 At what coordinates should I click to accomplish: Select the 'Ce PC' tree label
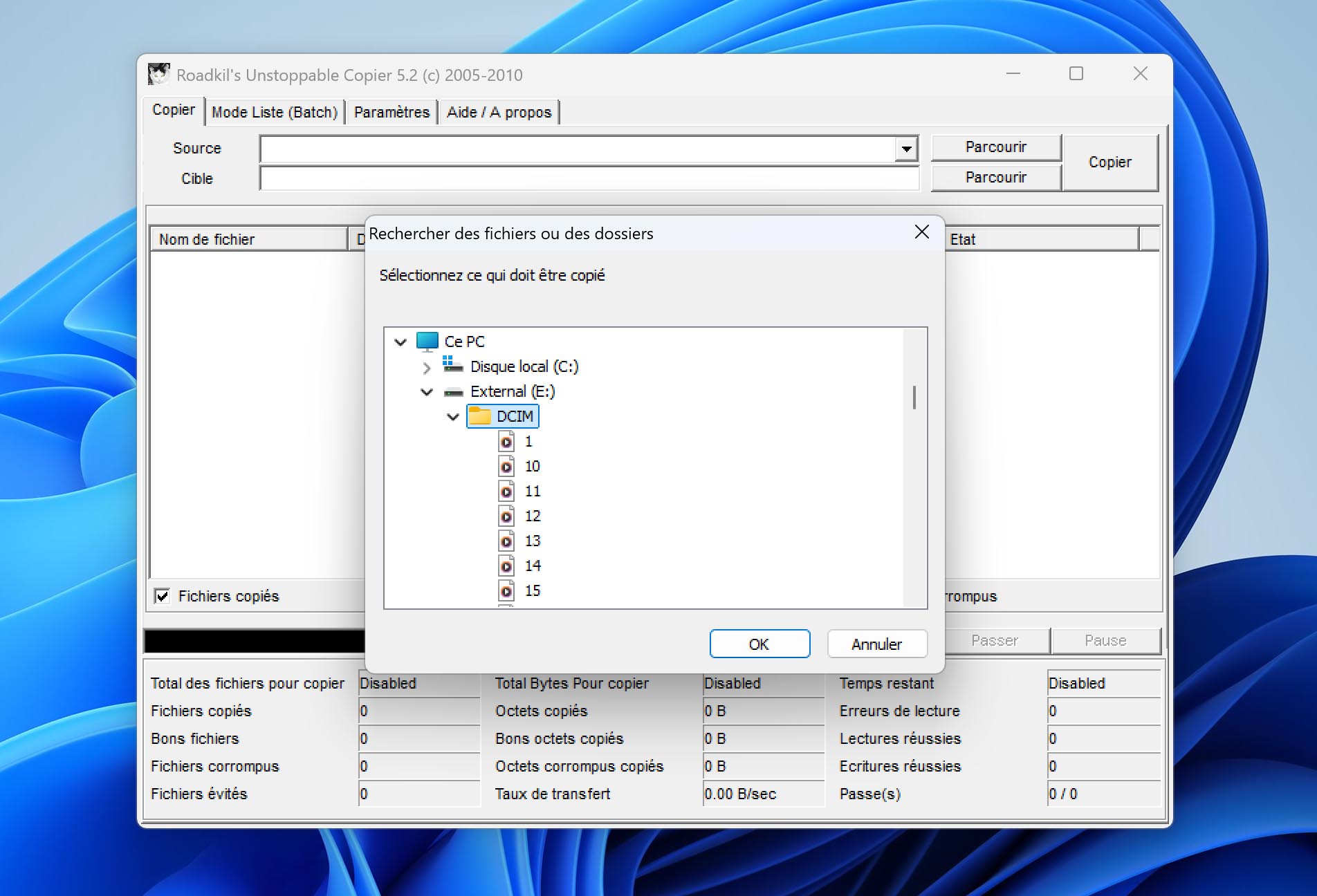tap(465, 342)
